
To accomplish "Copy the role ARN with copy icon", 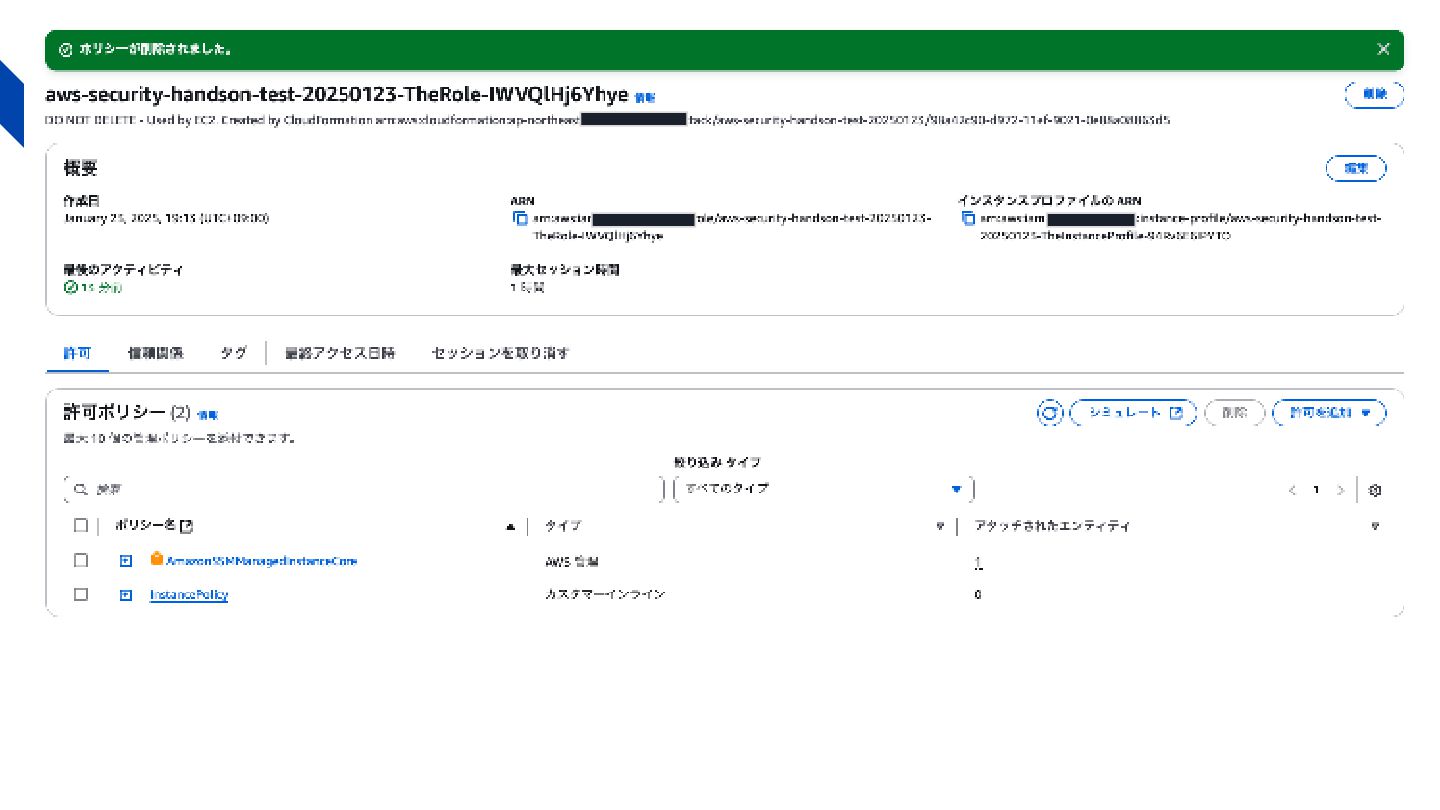I will click(x=519, y=218).
